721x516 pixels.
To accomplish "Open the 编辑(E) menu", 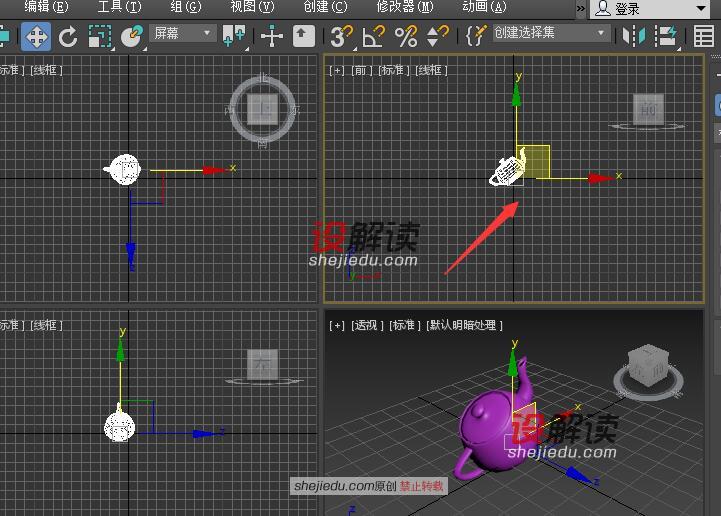I will pos(46,6).
